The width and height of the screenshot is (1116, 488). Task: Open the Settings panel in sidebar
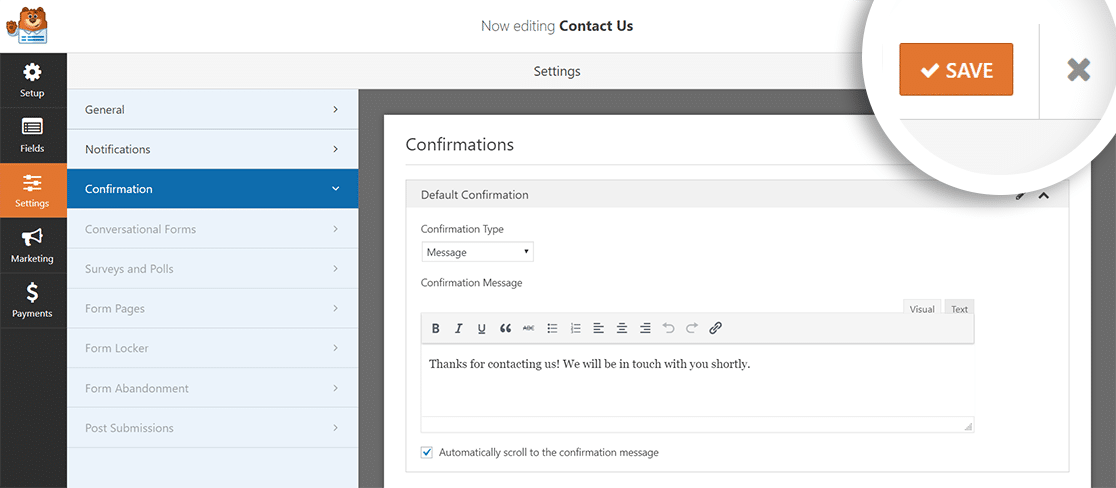pos(33,190)
